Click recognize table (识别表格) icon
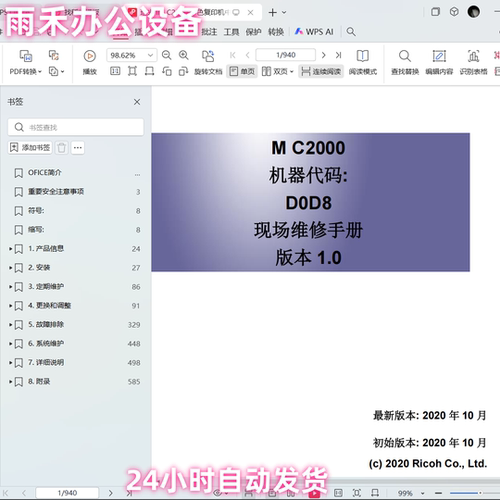 473,56
